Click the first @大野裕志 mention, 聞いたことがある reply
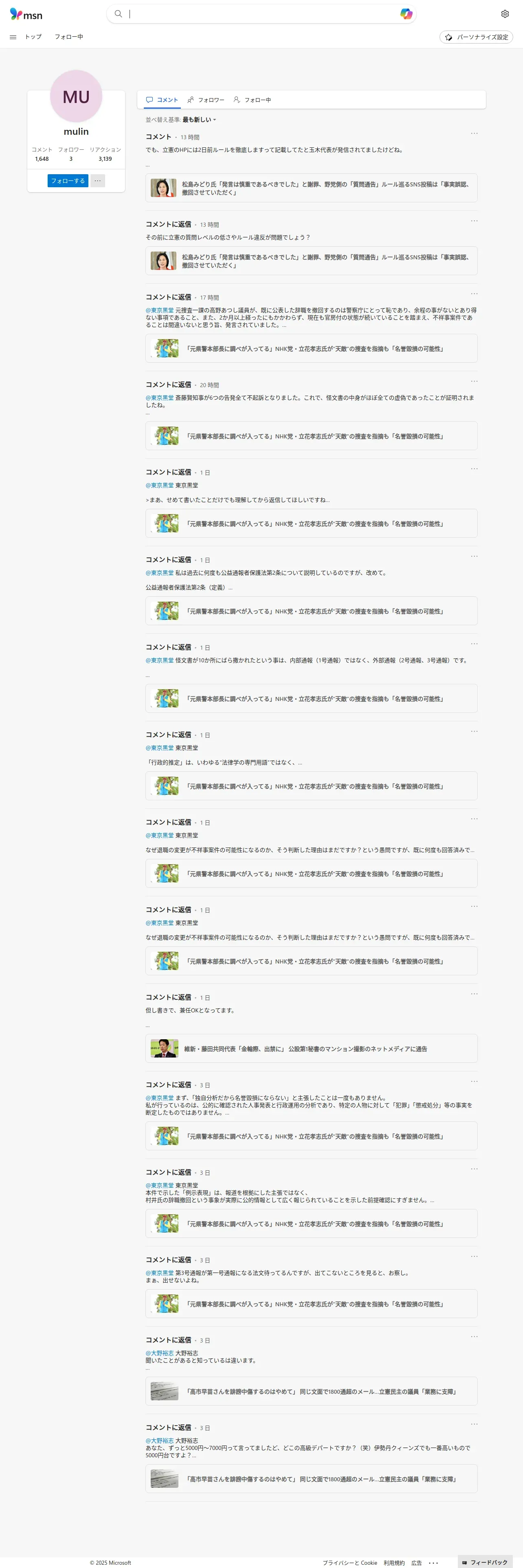Image resolution: width=523 pixels, height=1568 pixels. pyautogui.click(x=160, y=1353)
